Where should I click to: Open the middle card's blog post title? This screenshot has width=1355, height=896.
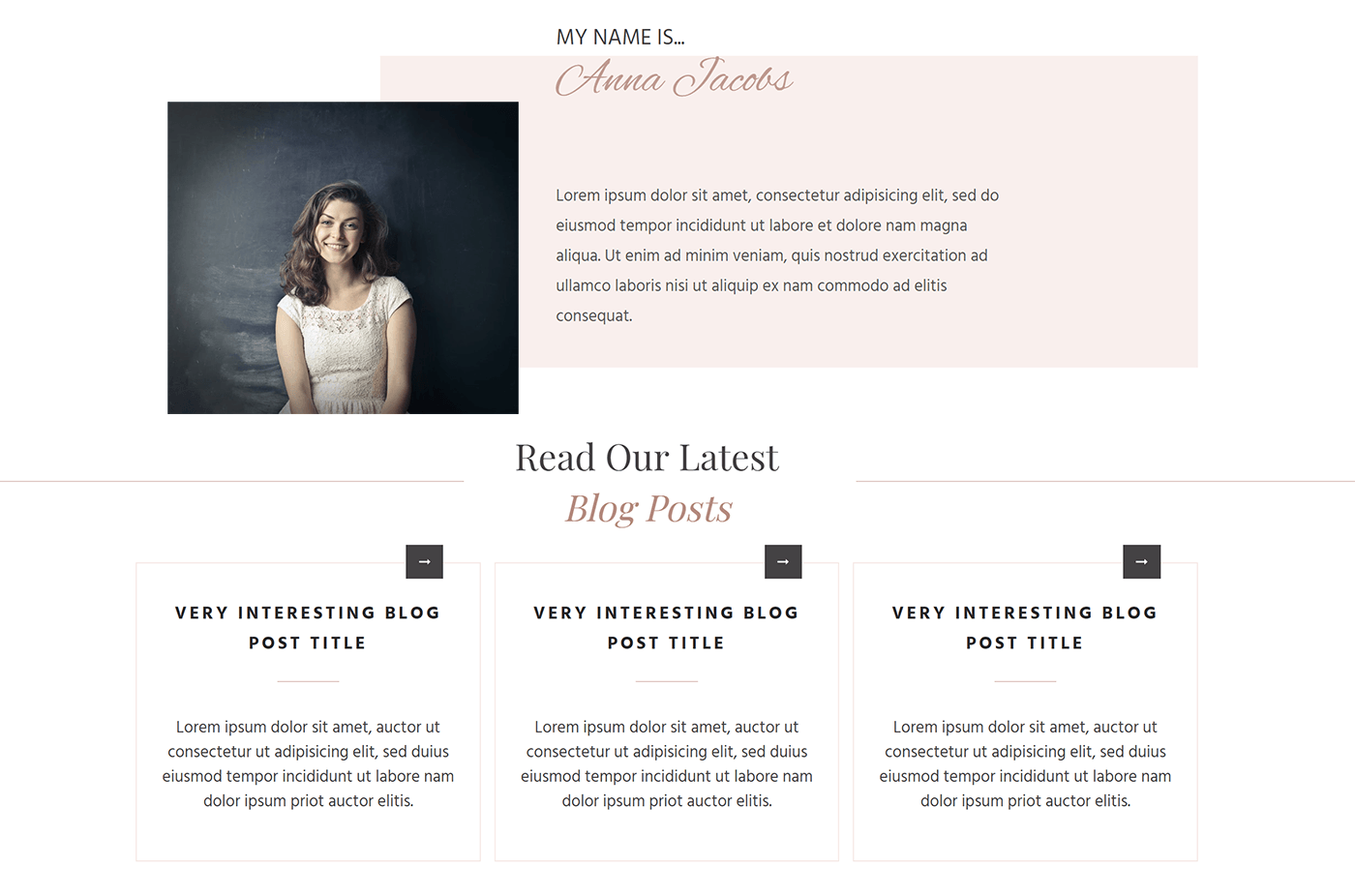tap(667, 628)
